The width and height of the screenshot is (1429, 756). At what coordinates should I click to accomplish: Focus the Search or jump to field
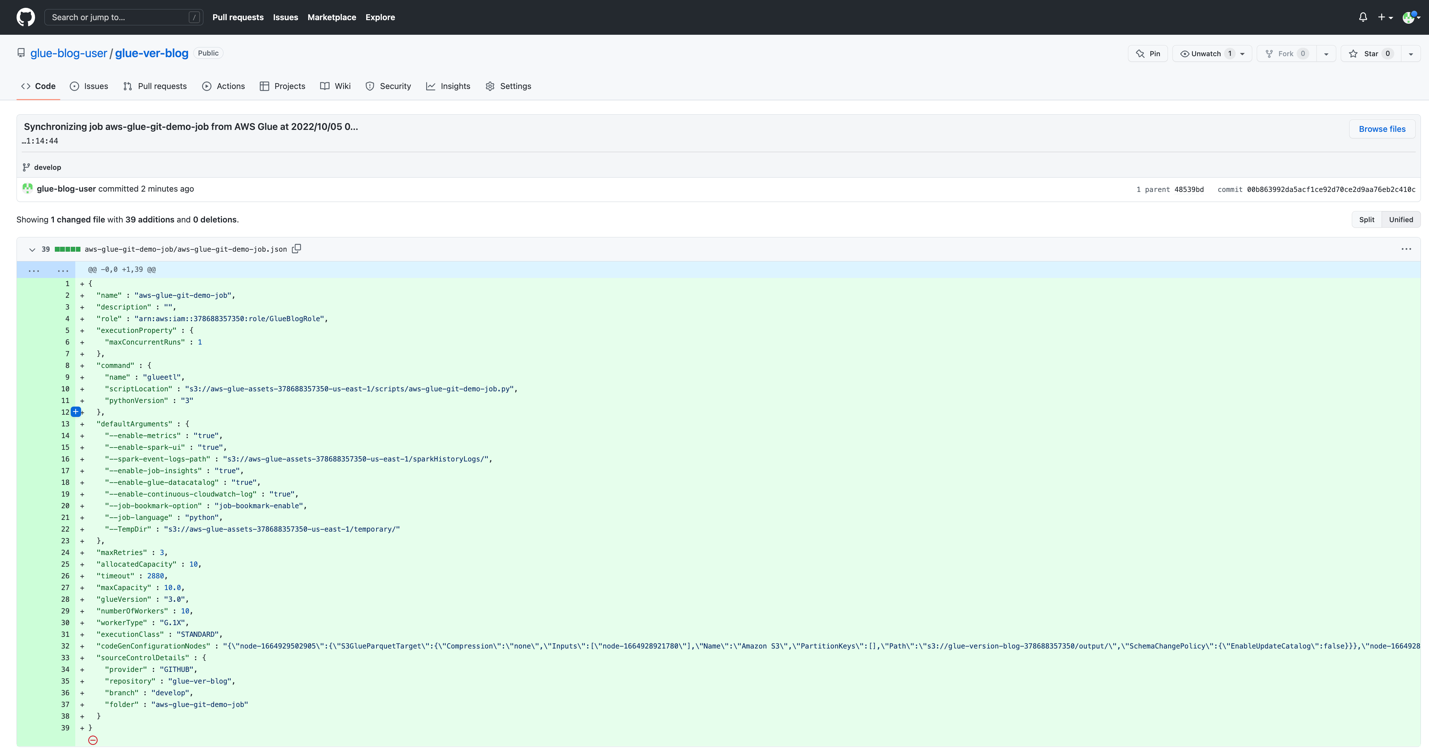(123, 17)
